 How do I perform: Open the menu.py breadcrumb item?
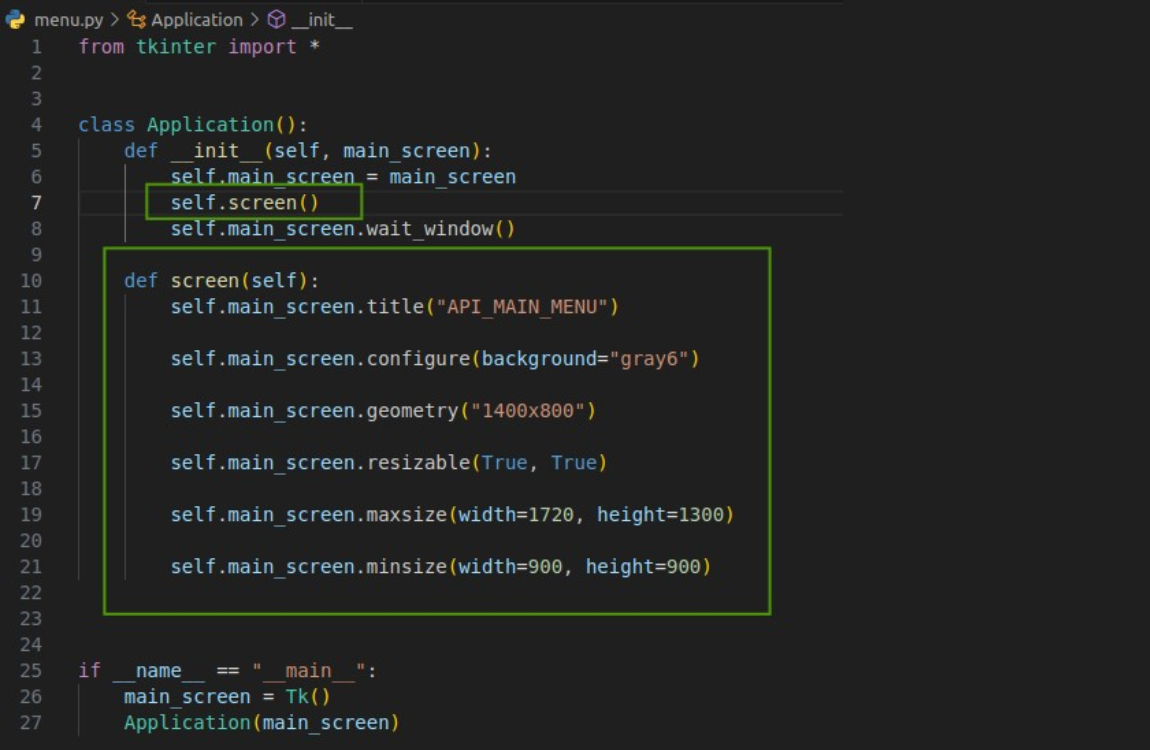(68, 20)
